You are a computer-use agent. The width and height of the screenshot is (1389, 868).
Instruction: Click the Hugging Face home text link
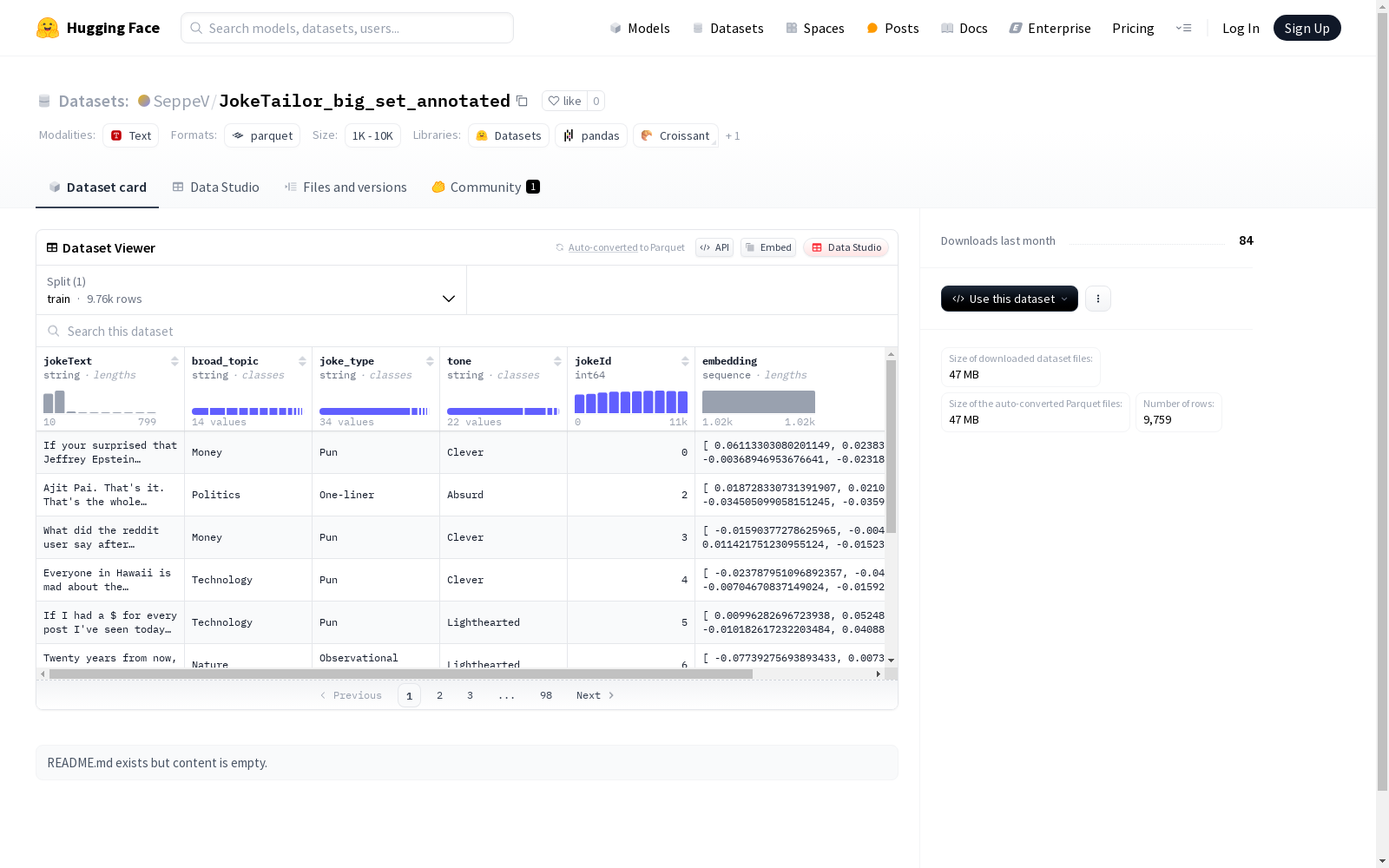pos(113,28)
